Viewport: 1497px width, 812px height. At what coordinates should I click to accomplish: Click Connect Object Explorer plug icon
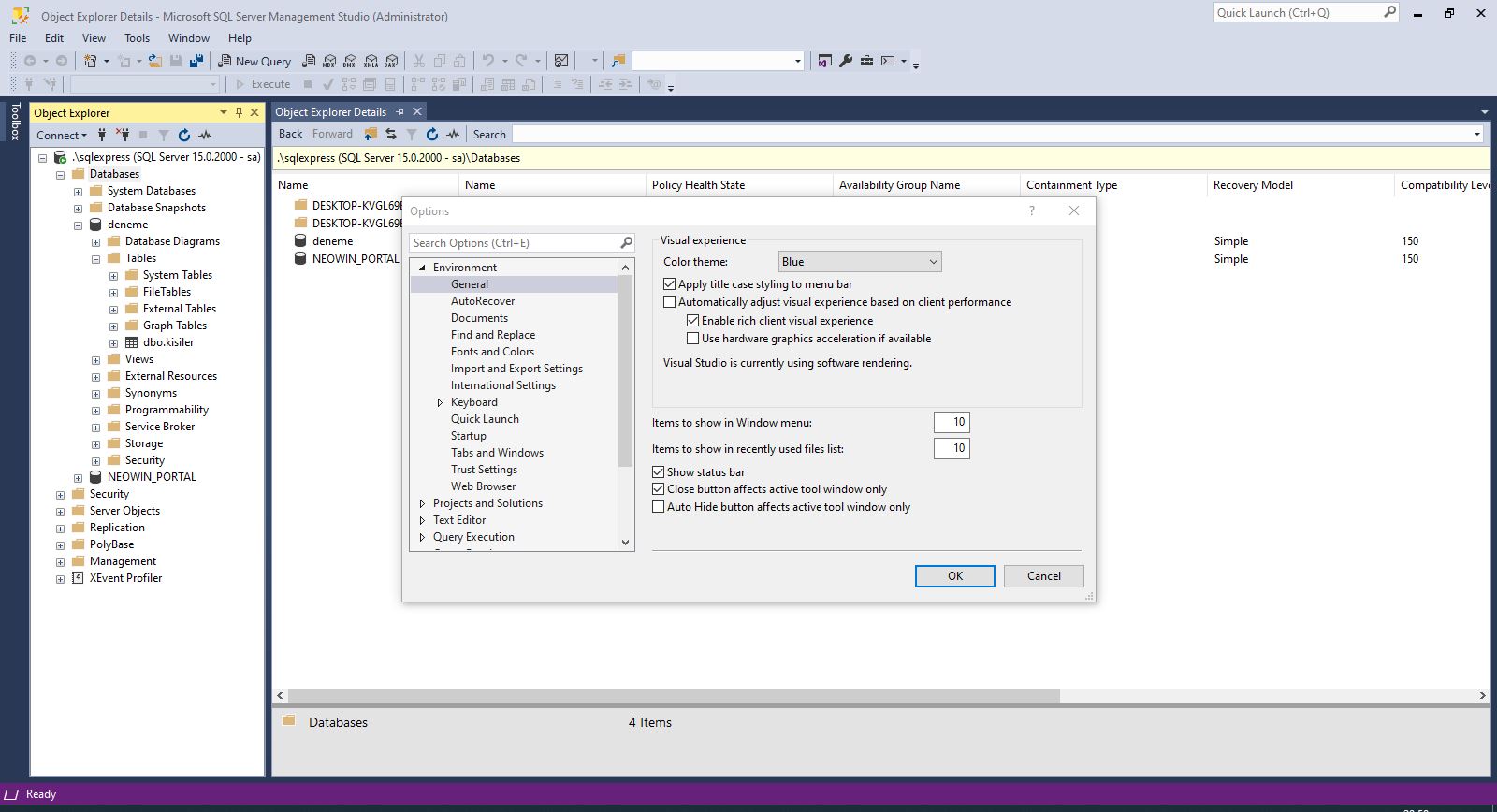coord(102,135)
